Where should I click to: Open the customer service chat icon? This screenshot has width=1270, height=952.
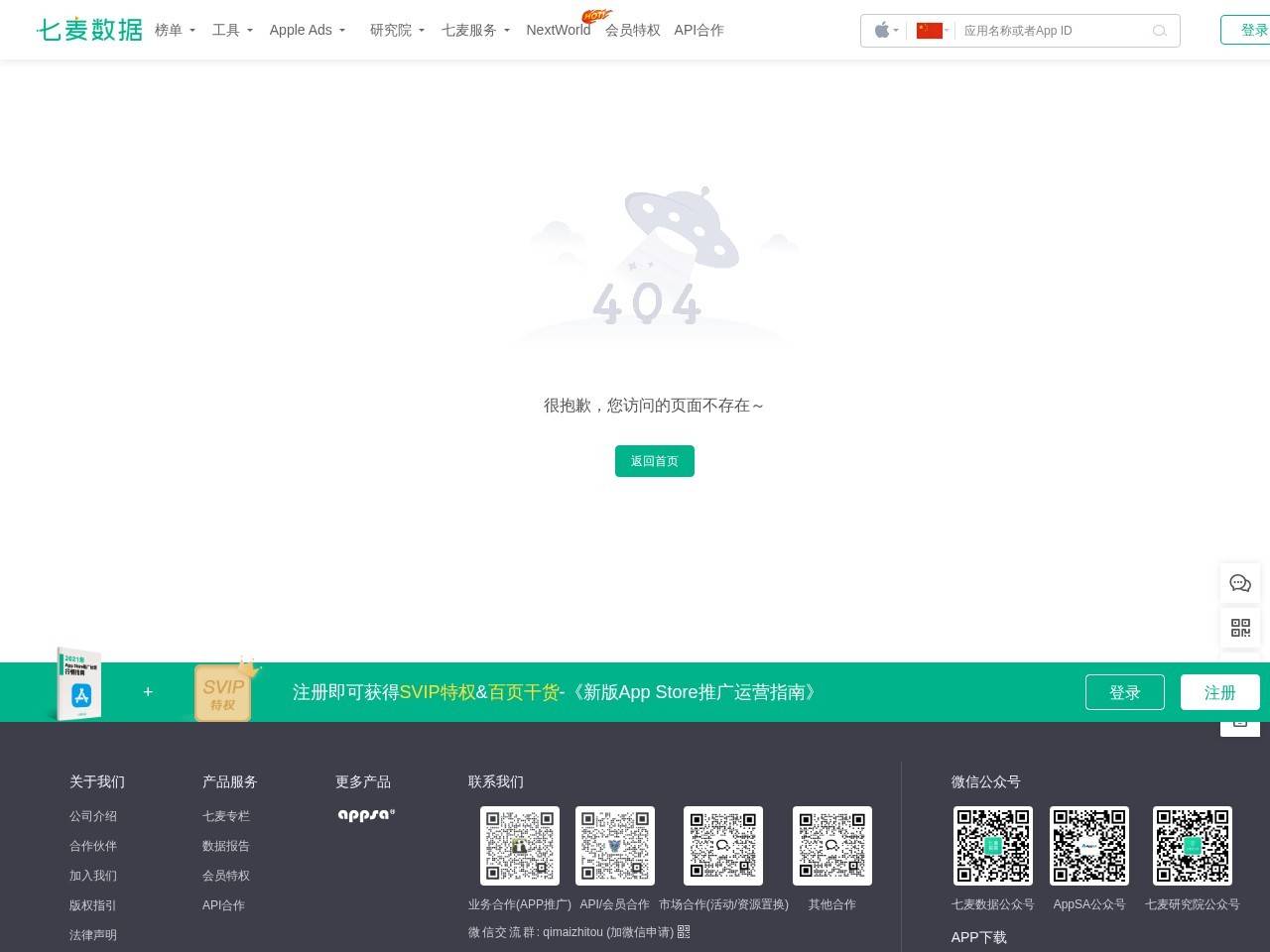pyautogui.click(x=1240, y=583)
